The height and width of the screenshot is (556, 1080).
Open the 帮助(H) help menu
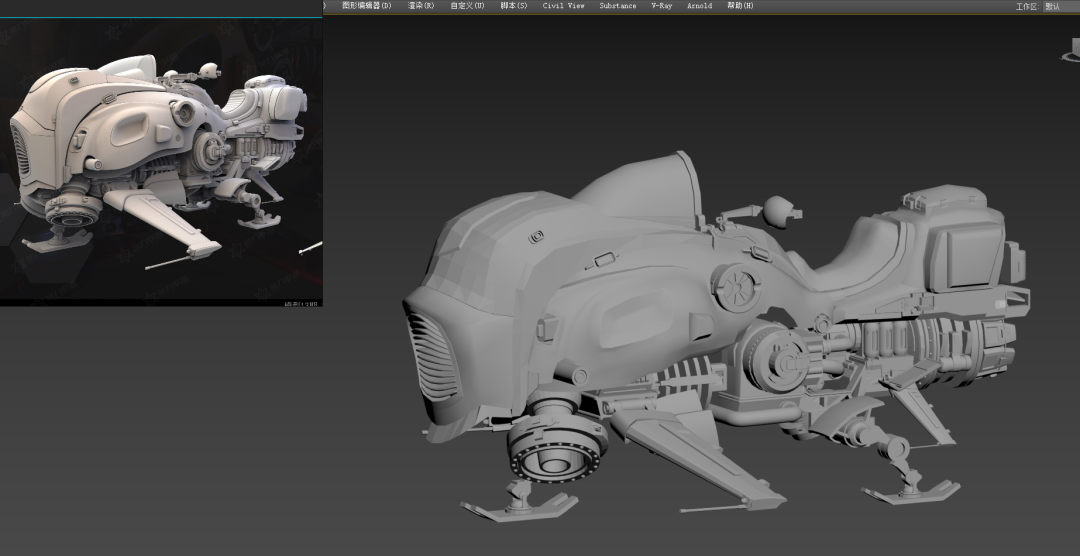pos(740,6)
